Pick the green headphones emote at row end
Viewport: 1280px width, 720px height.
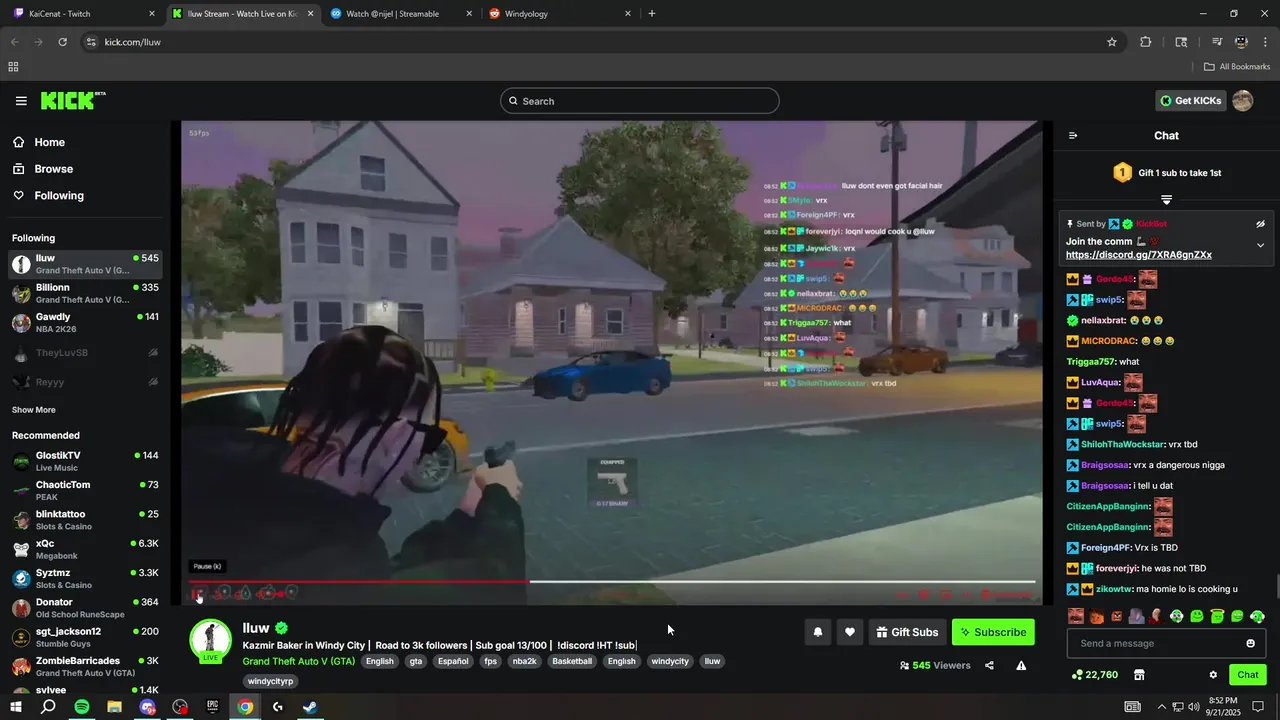pyautogui.click(x=1258, y=616)
